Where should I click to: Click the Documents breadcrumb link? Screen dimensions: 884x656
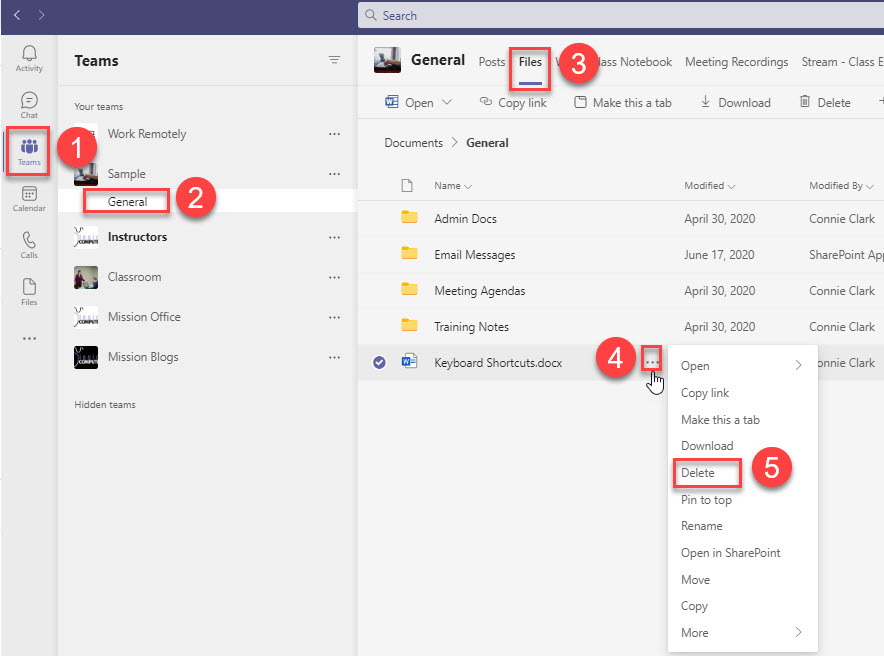413,143
